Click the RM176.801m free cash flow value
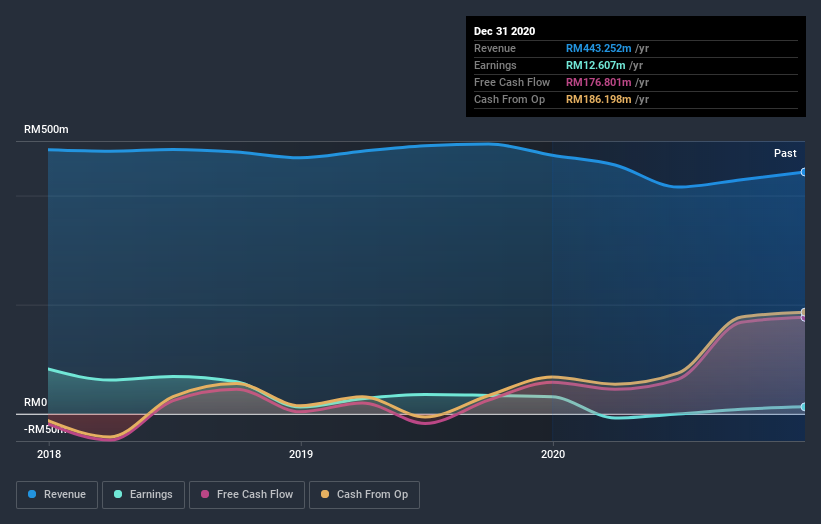Viewport: 821px width, 524px height. (598, 82)
